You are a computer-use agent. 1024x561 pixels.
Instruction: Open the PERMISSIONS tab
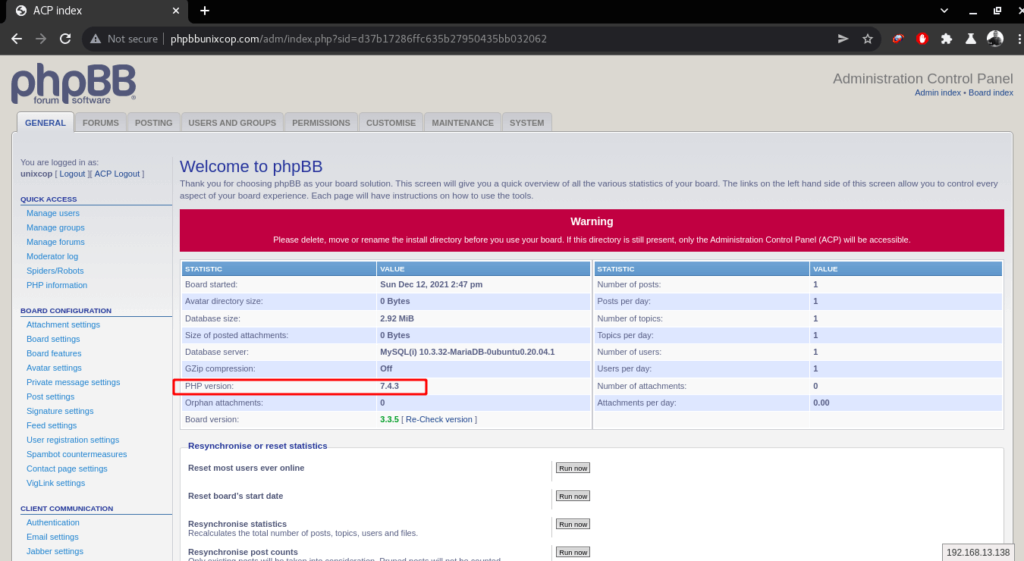321,123
